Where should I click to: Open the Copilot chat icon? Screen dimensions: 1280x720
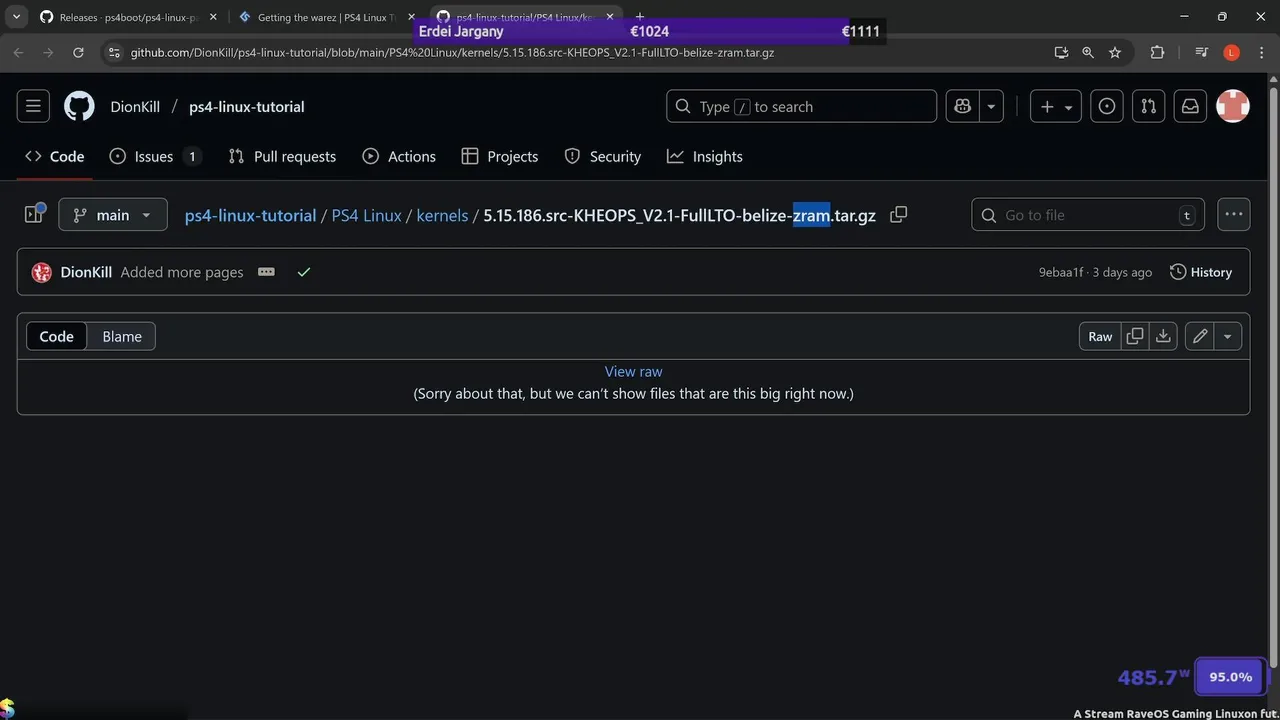coord(963,106)
